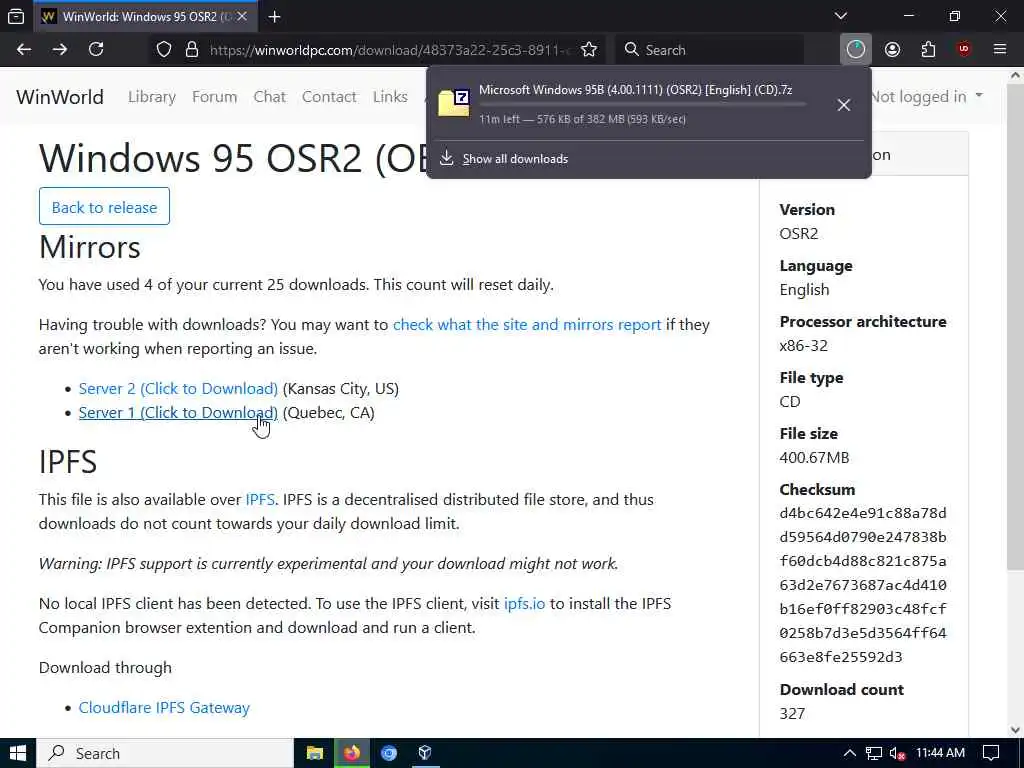
Task: Open the Links nav item
Action: pyautogui.click(x=391, y=97)
